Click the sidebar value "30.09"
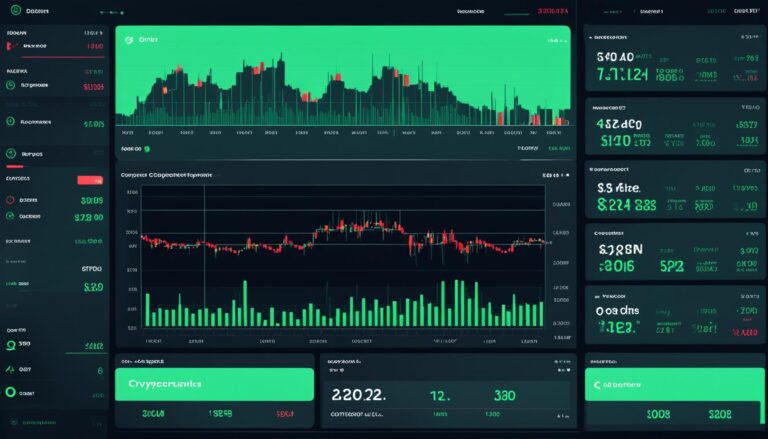Viewport: 768px width, 439px height. [x=92, y=200]
